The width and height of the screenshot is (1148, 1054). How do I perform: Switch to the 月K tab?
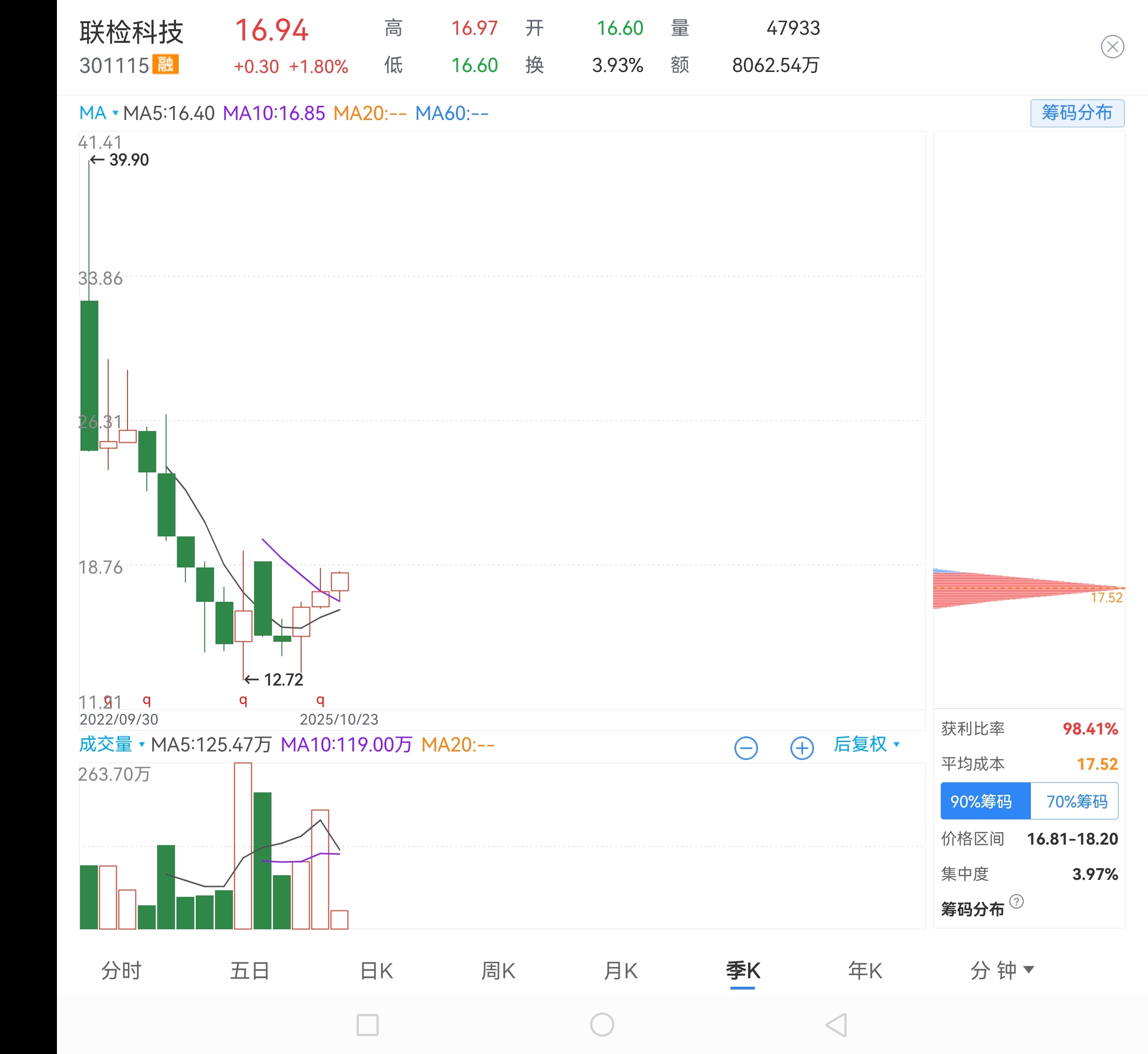coord(621,970)
